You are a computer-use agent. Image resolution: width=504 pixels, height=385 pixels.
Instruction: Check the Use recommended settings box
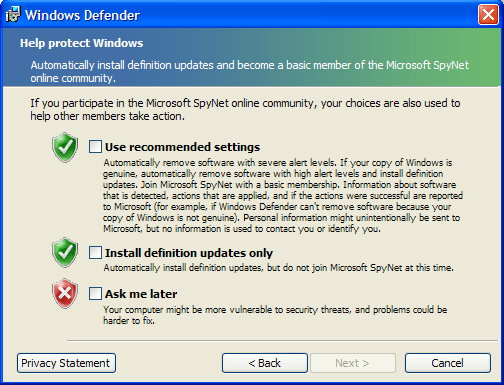point(95,147)
